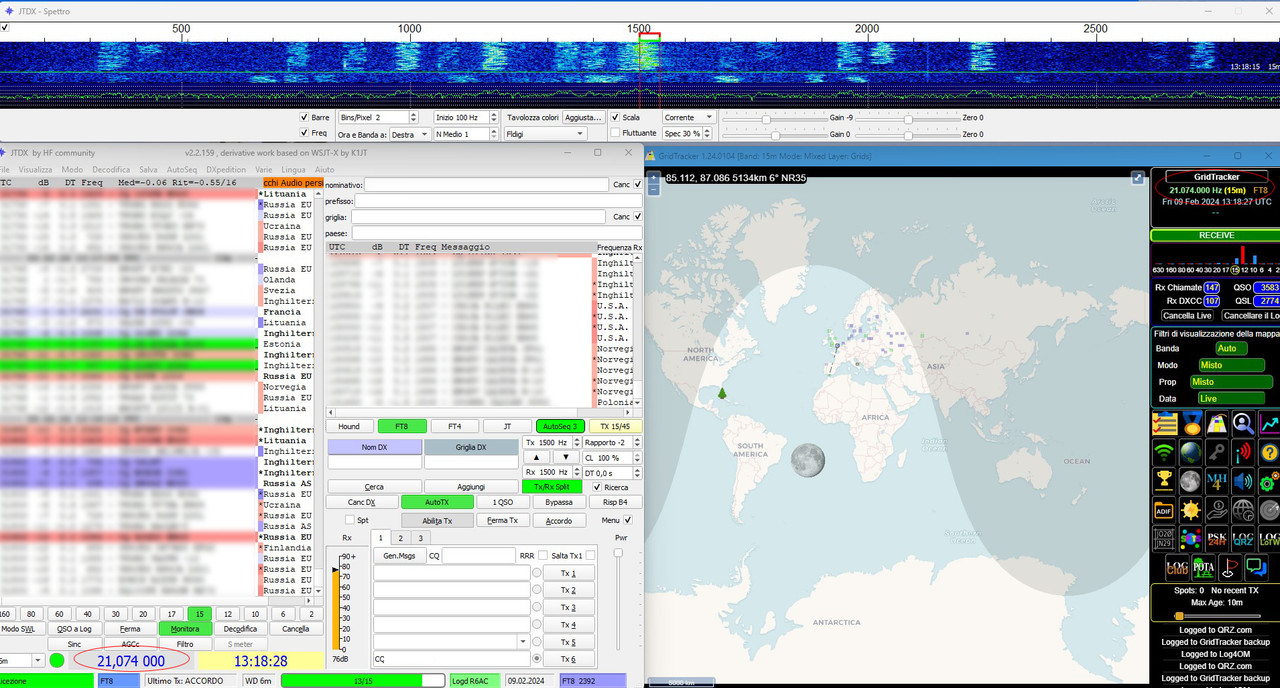The image size is (1280, 688).
Task: Open GridTracker help question mark icon
Action: tap(1269, 453)
